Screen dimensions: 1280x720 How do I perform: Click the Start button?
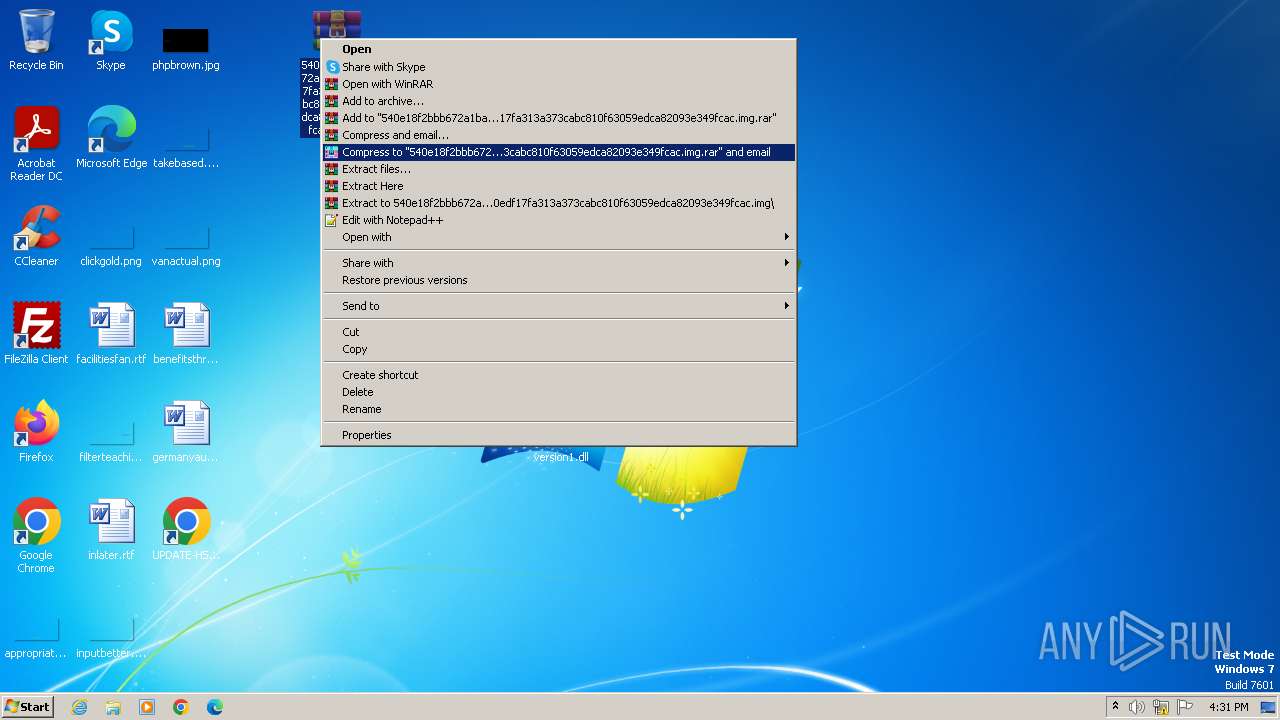(x=27, y=707)
